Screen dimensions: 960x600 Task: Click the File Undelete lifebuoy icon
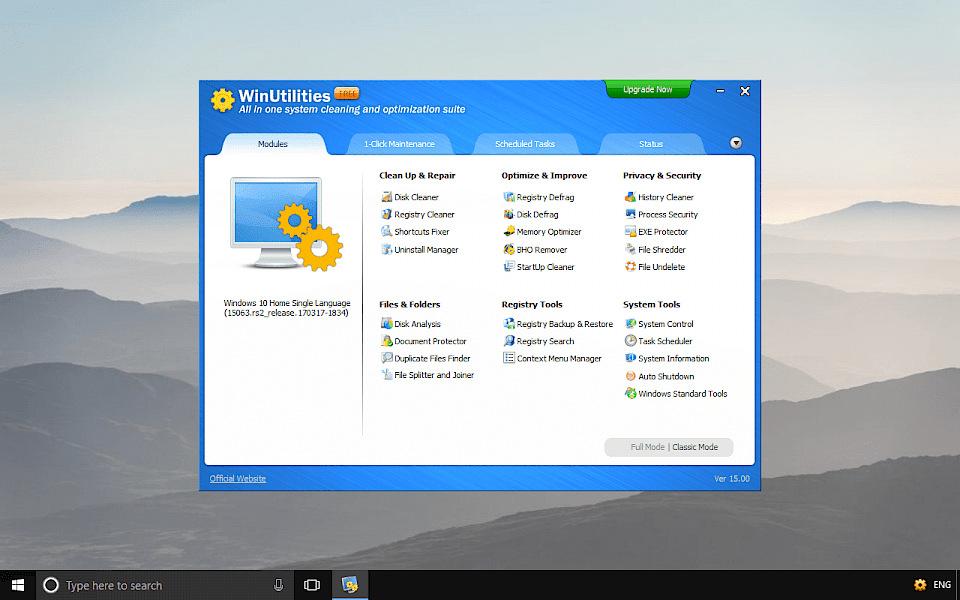(x=630, y=266)
